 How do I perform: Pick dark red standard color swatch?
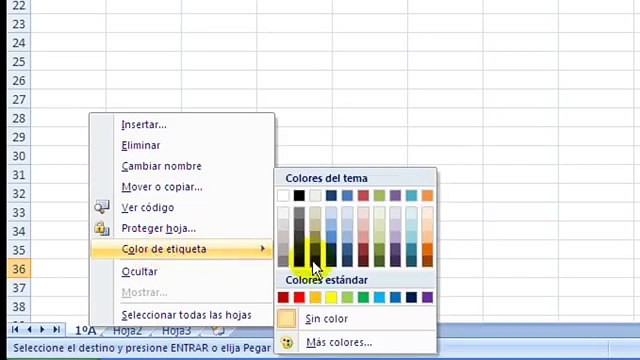pos(283,297)
